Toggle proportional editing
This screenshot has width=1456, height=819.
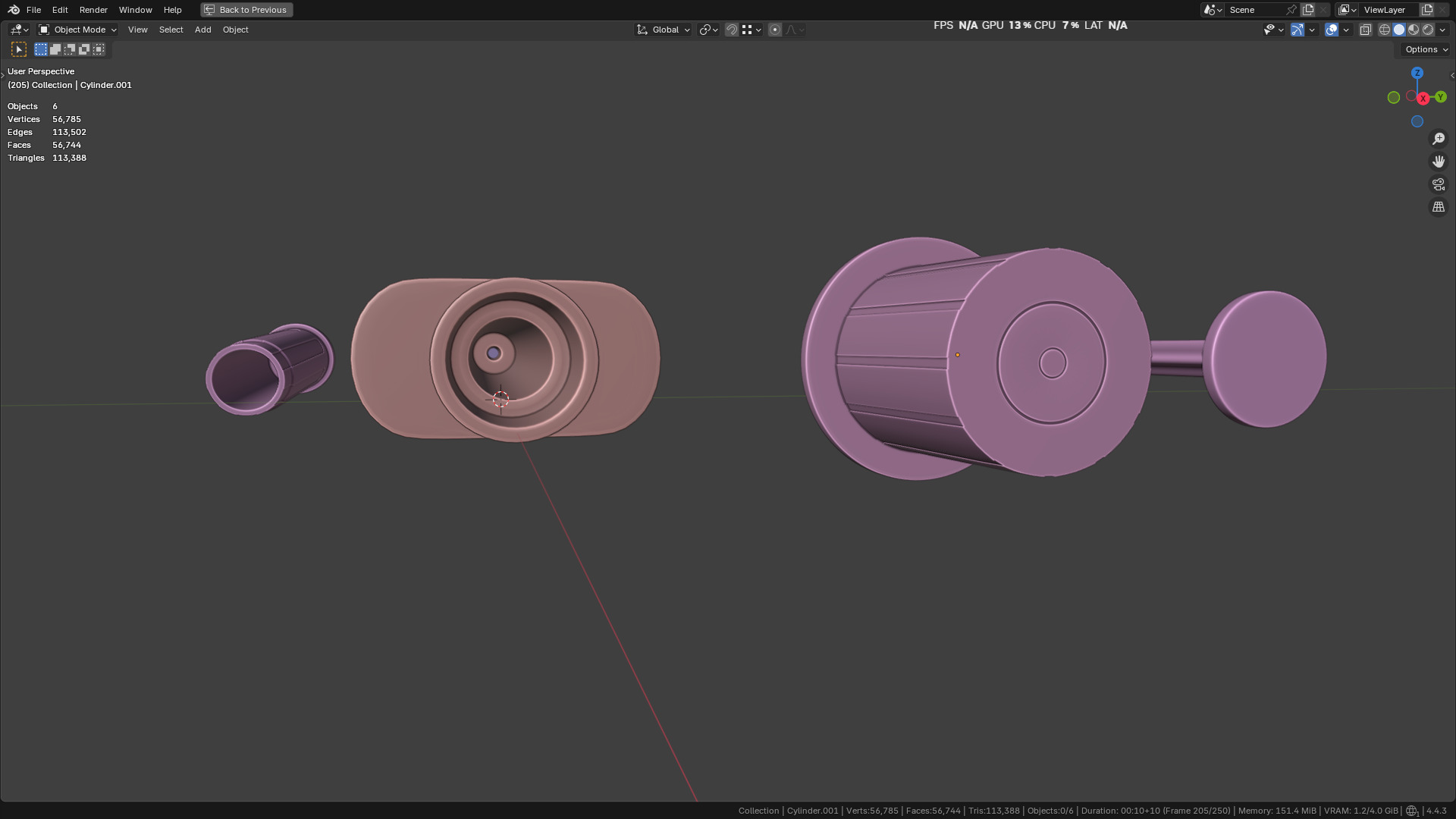coord(775,30)
